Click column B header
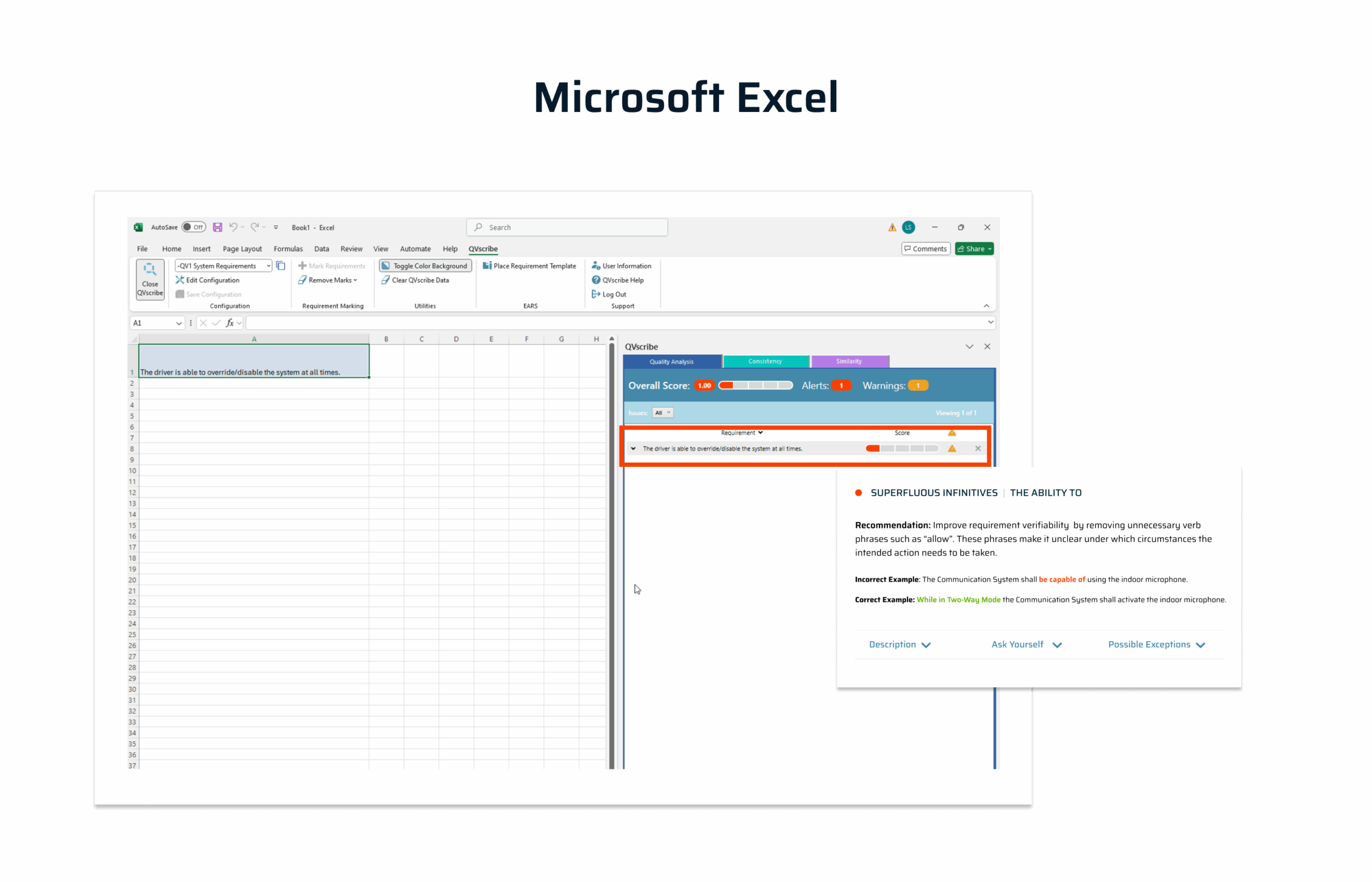Image resolution: width=1372 pixels, height=882 pixels. tap(386, 339)
